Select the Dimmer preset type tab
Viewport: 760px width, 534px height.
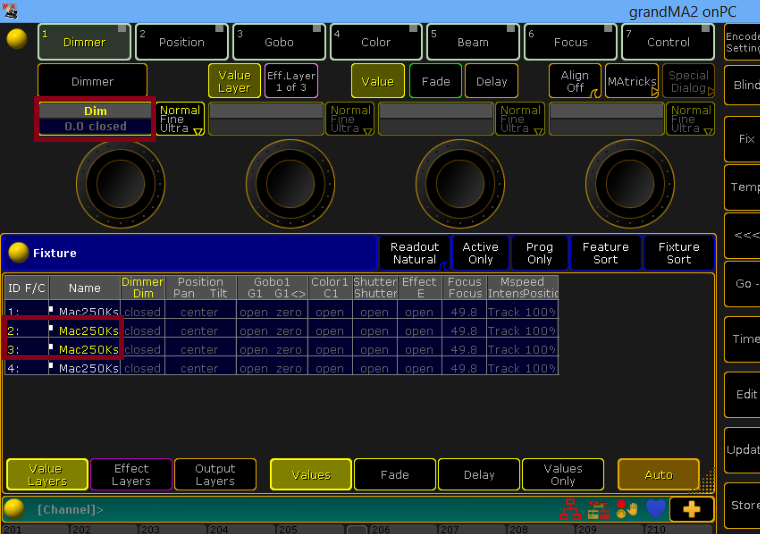click(x=84, y=42)
